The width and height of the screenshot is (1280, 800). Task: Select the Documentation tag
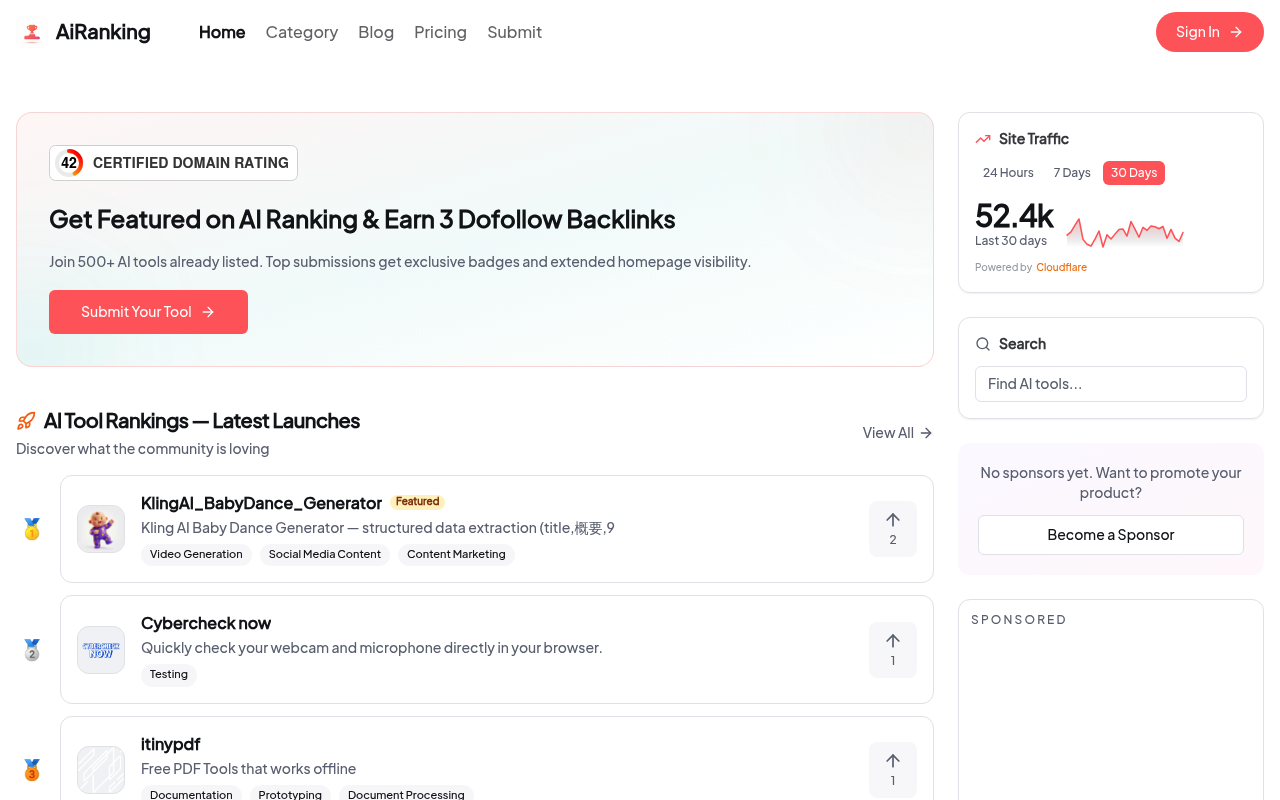(x=191, y=794)
